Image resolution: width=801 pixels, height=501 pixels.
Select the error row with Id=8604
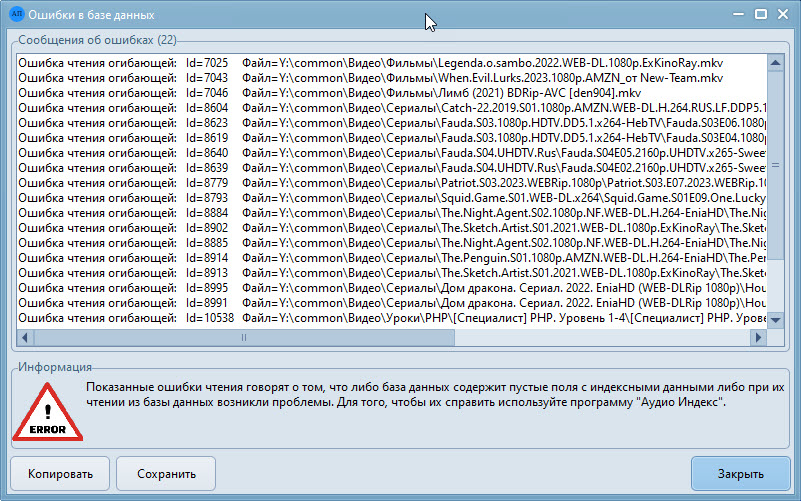(x=392, y=108)
